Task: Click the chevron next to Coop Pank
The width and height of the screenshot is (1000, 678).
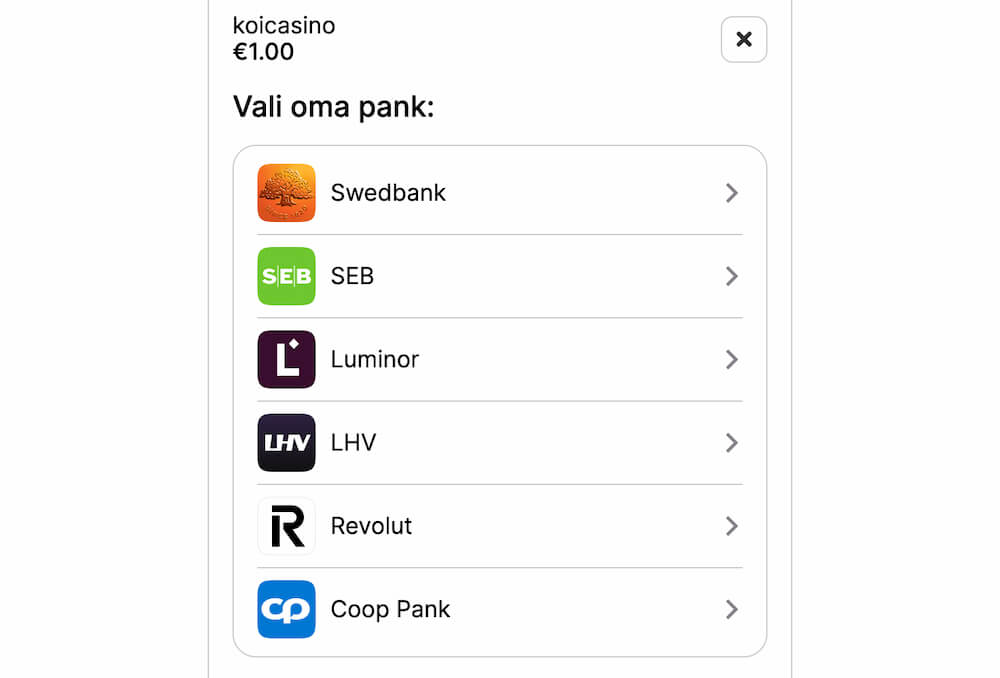Action: [x=732, y=609]
